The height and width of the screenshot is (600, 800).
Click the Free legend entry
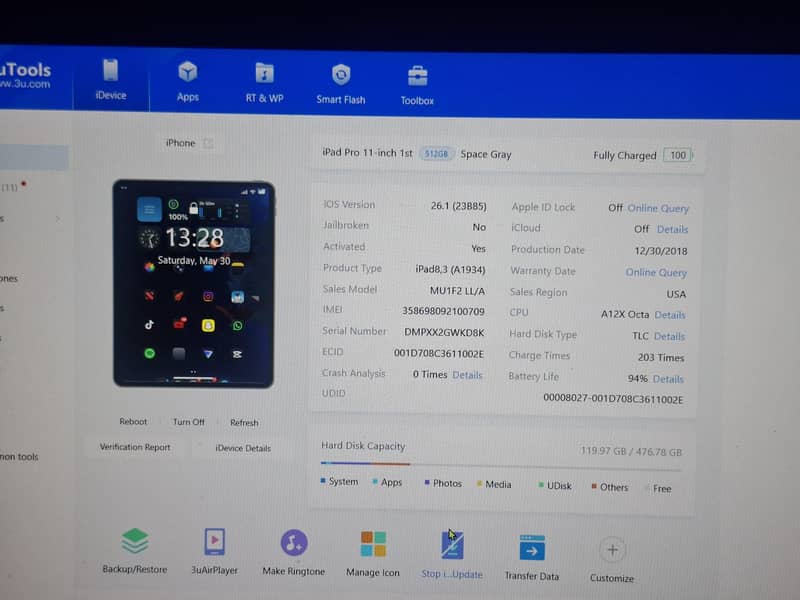pyautogui.click(x=658, y=488)
